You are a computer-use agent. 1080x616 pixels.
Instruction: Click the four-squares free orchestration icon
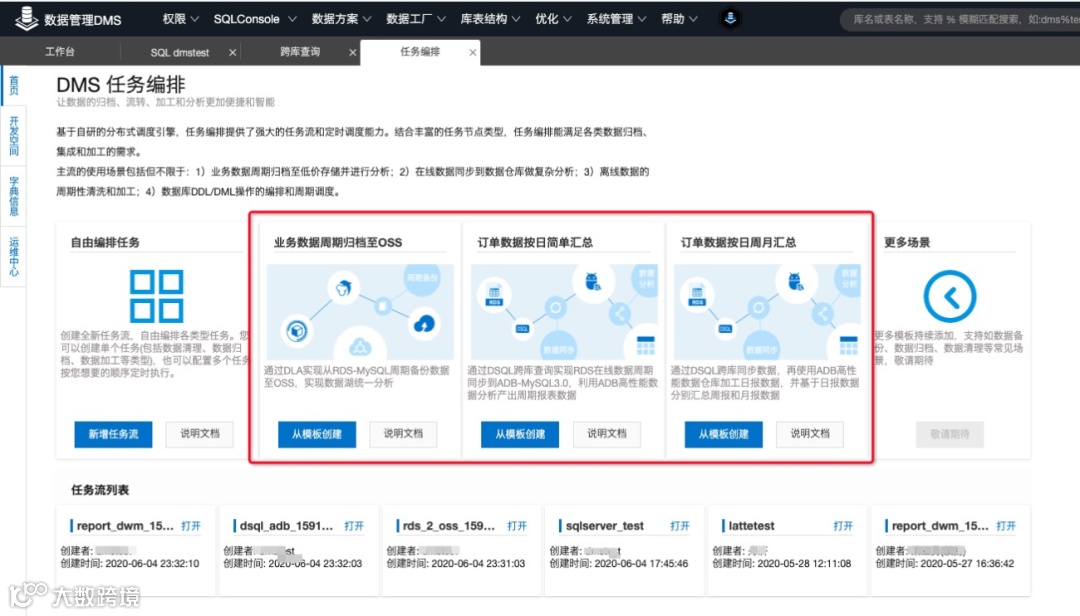[x=156, y=296]
